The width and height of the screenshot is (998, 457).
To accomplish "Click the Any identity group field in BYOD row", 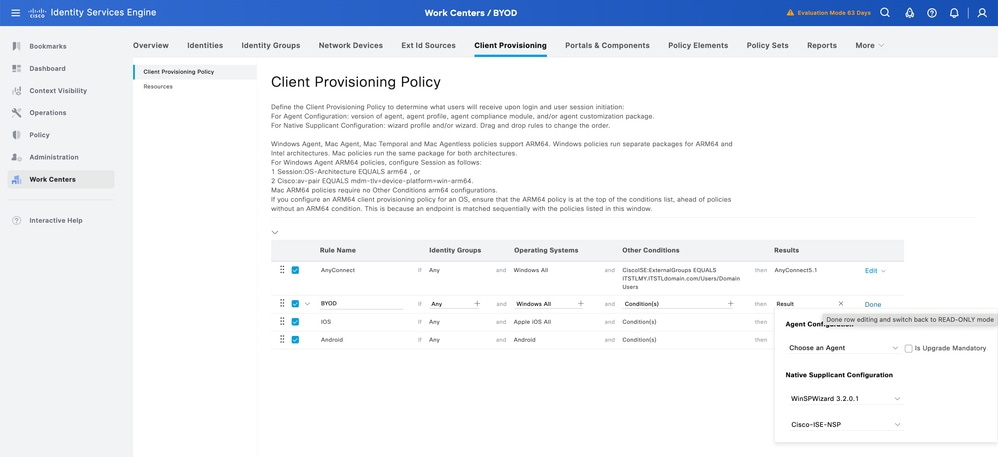I will click(451, 304).
